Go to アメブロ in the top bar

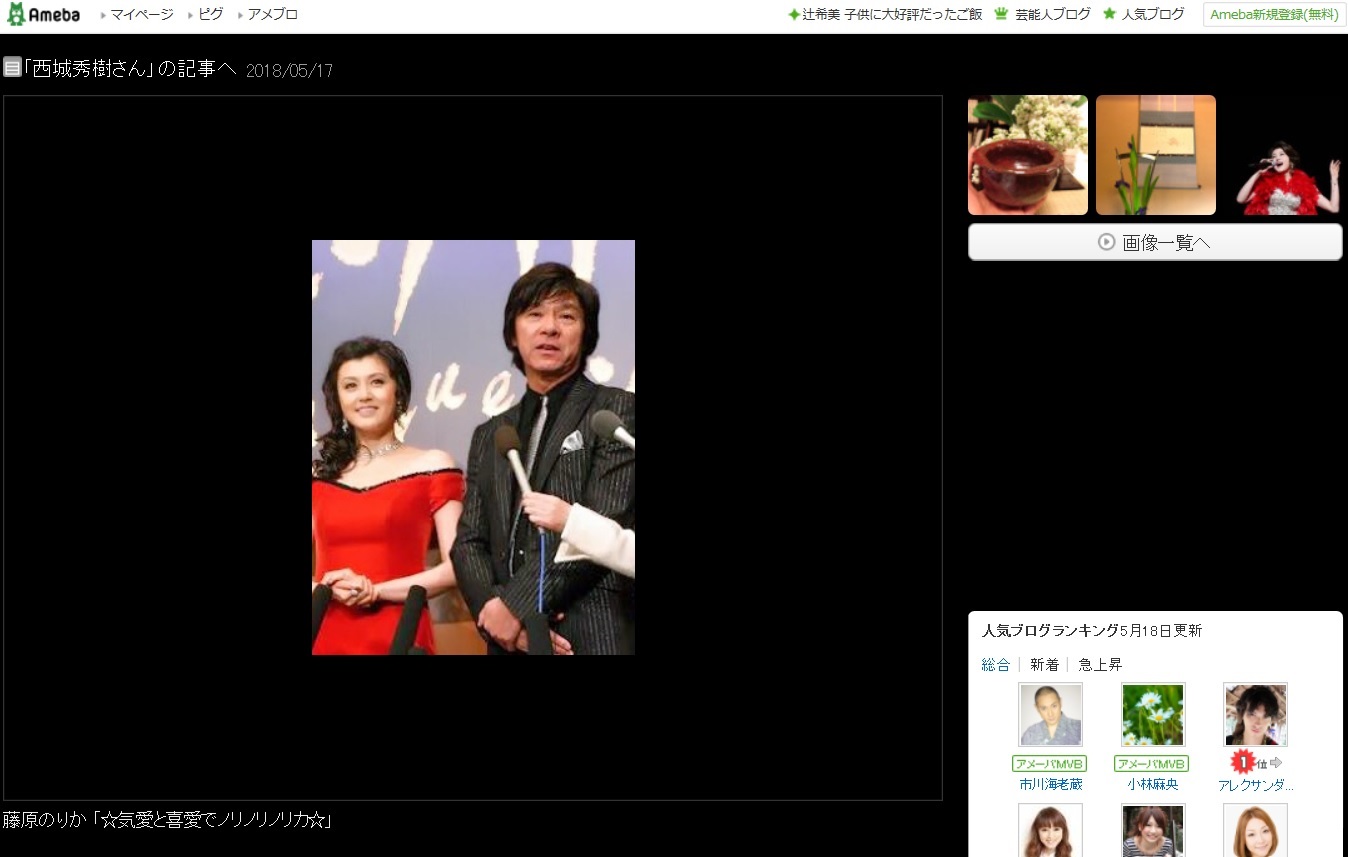click(x=273, y=14)
